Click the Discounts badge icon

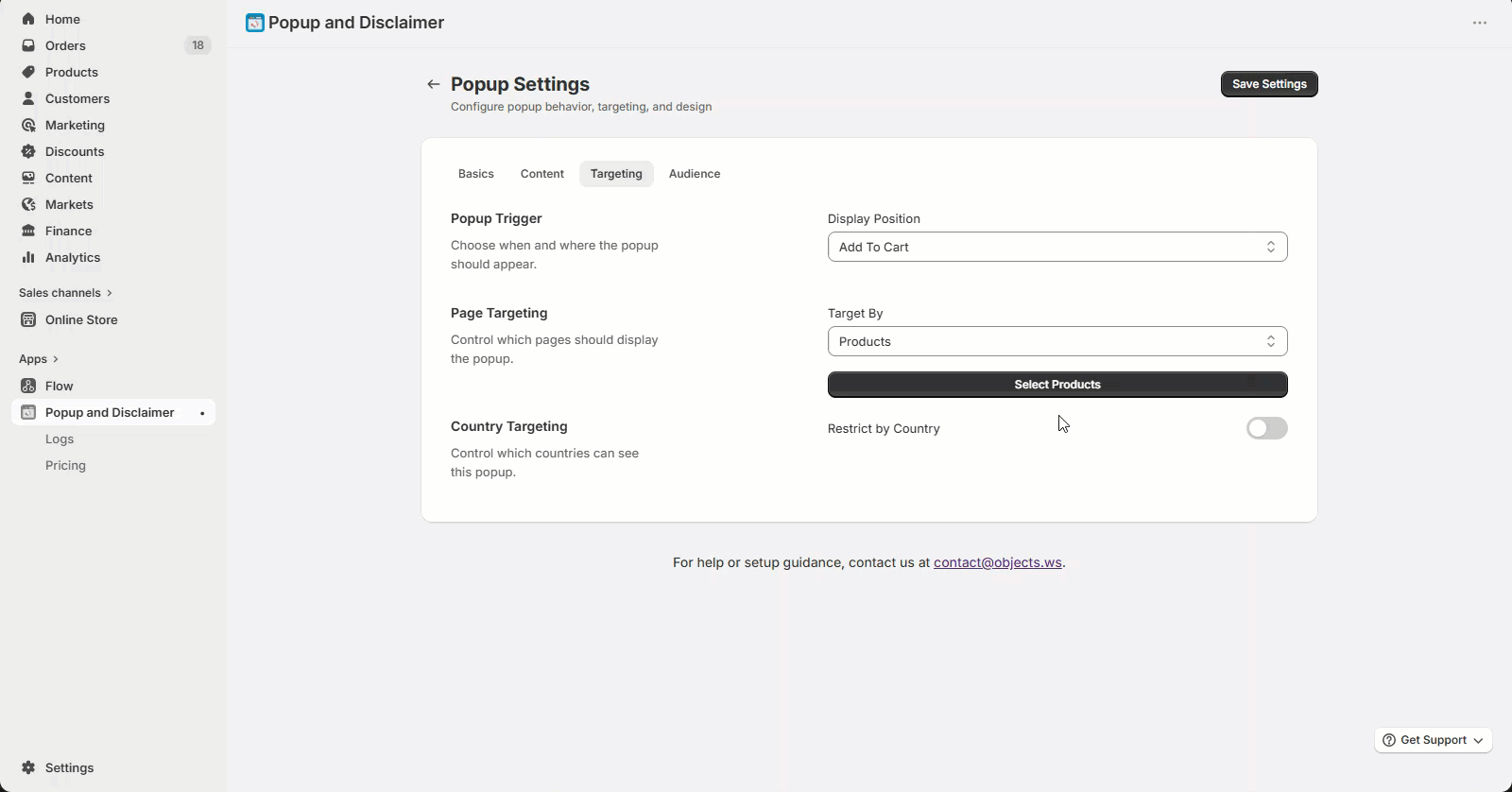tap(28, 151)
